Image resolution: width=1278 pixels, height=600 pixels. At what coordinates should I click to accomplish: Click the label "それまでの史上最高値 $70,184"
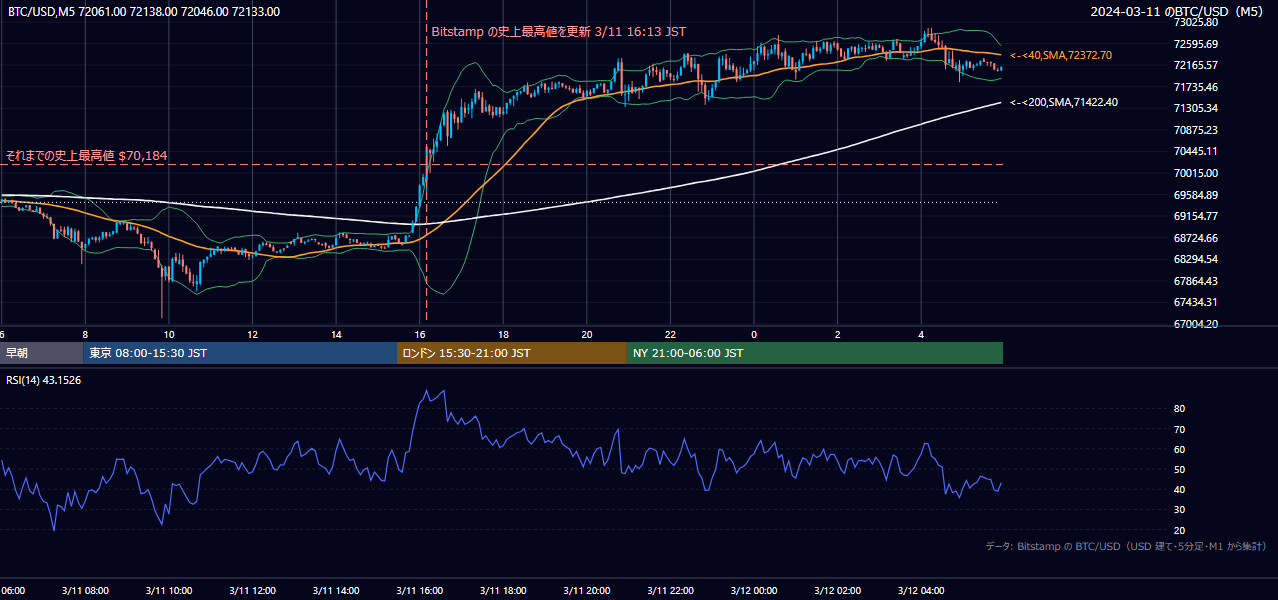click(x=87, y=156)
